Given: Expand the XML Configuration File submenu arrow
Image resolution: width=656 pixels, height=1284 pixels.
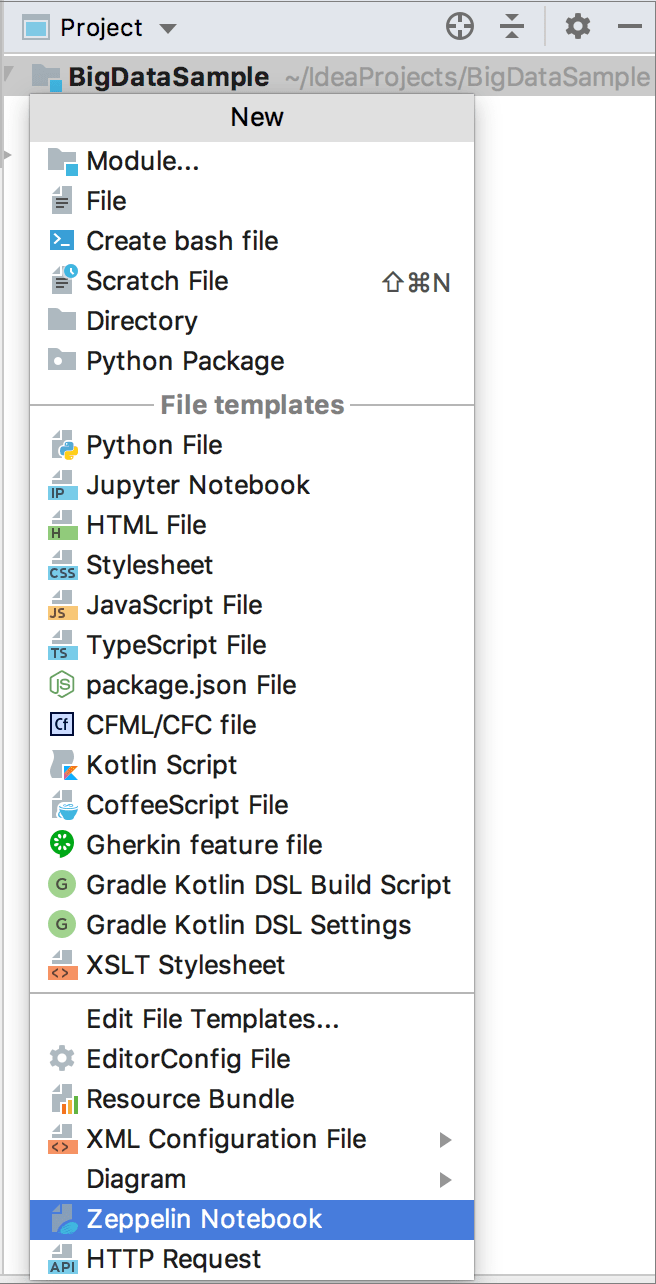Looking at the screenshot, I should click(x=446, y=1140).
